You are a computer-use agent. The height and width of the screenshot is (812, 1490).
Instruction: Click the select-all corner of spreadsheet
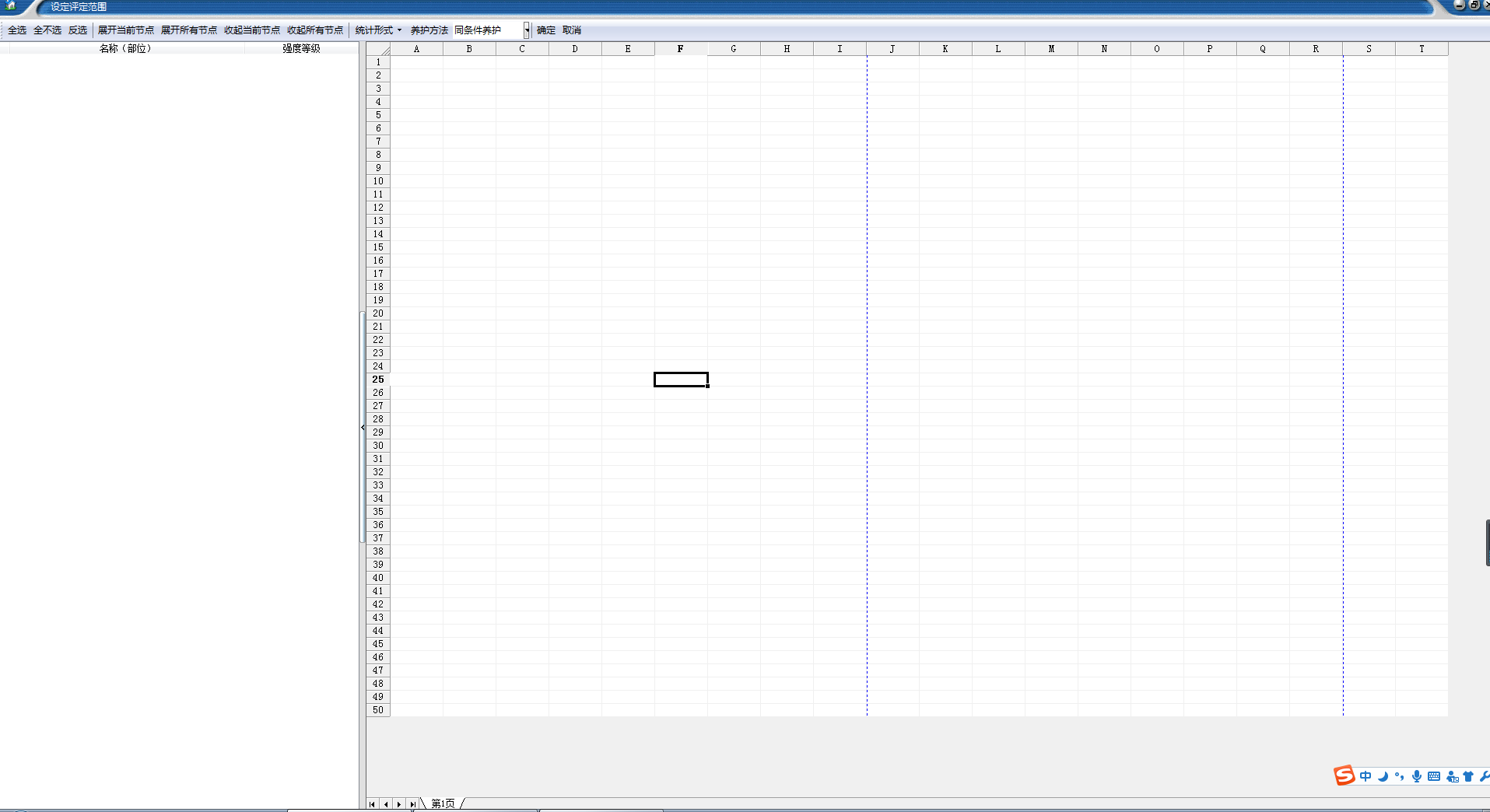[378, 49]
